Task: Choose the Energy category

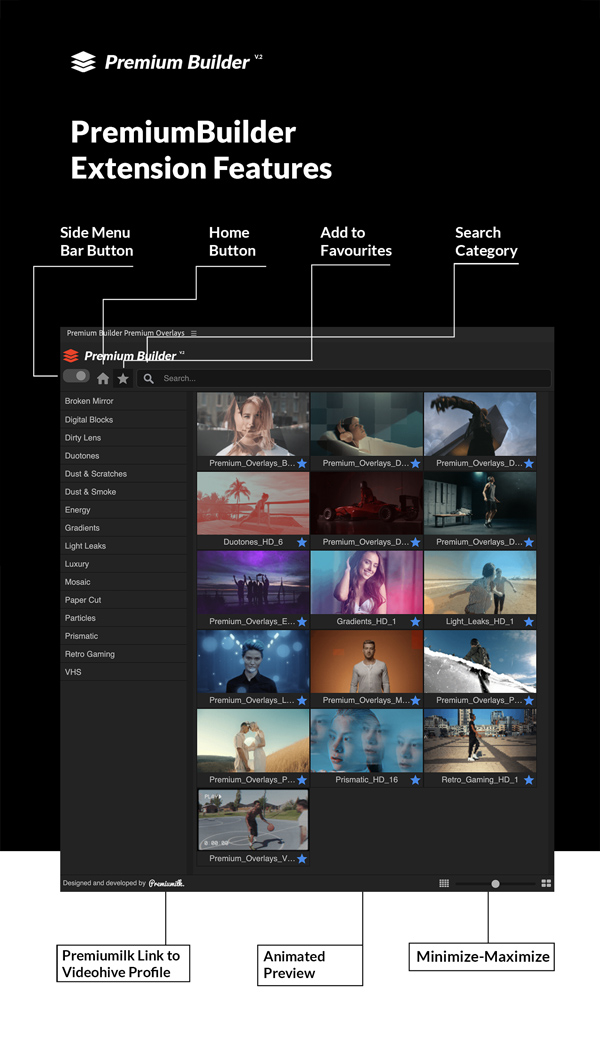Action: (124, 510)
